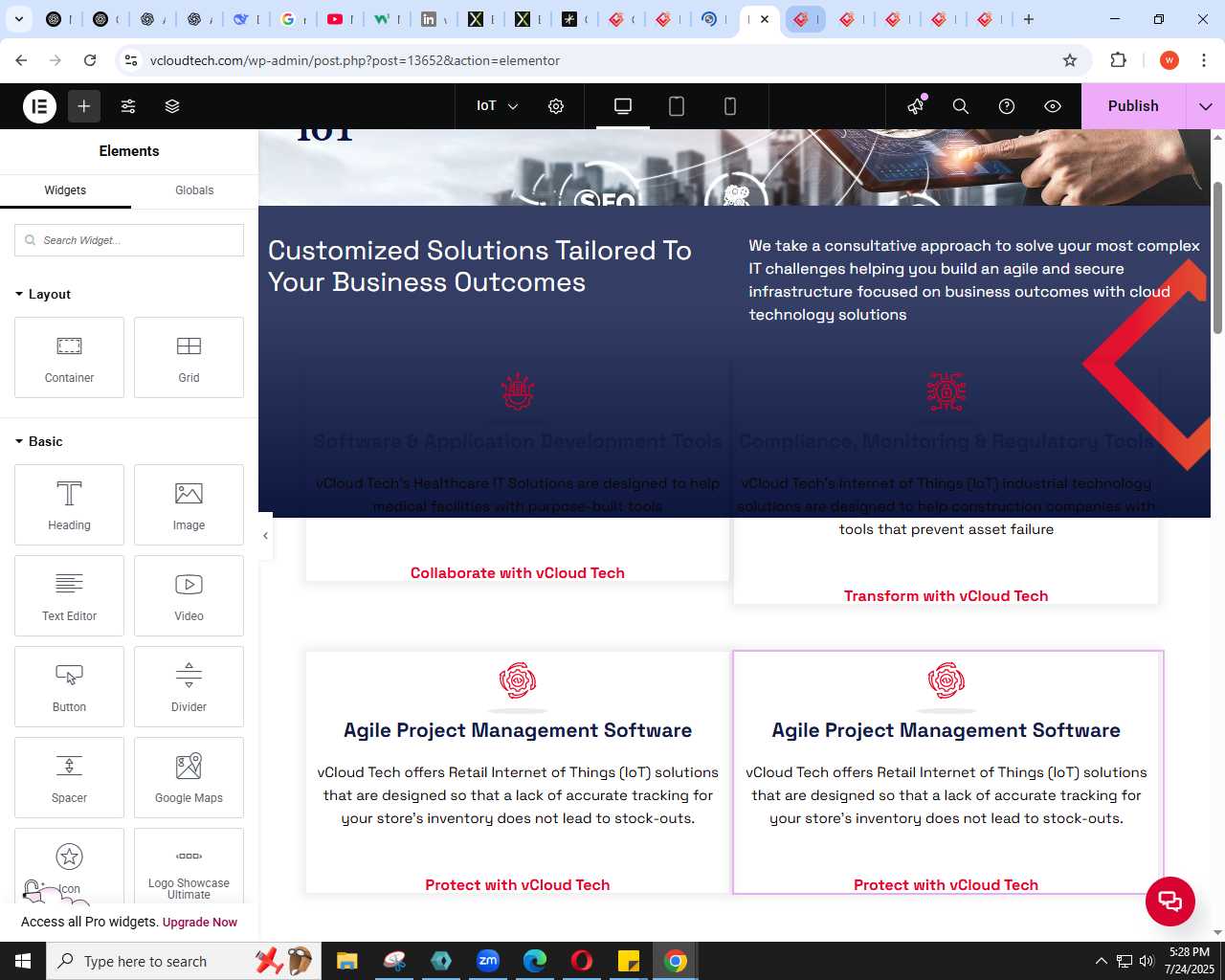Open the red chat bubble button

click(x=1170, y=902)
